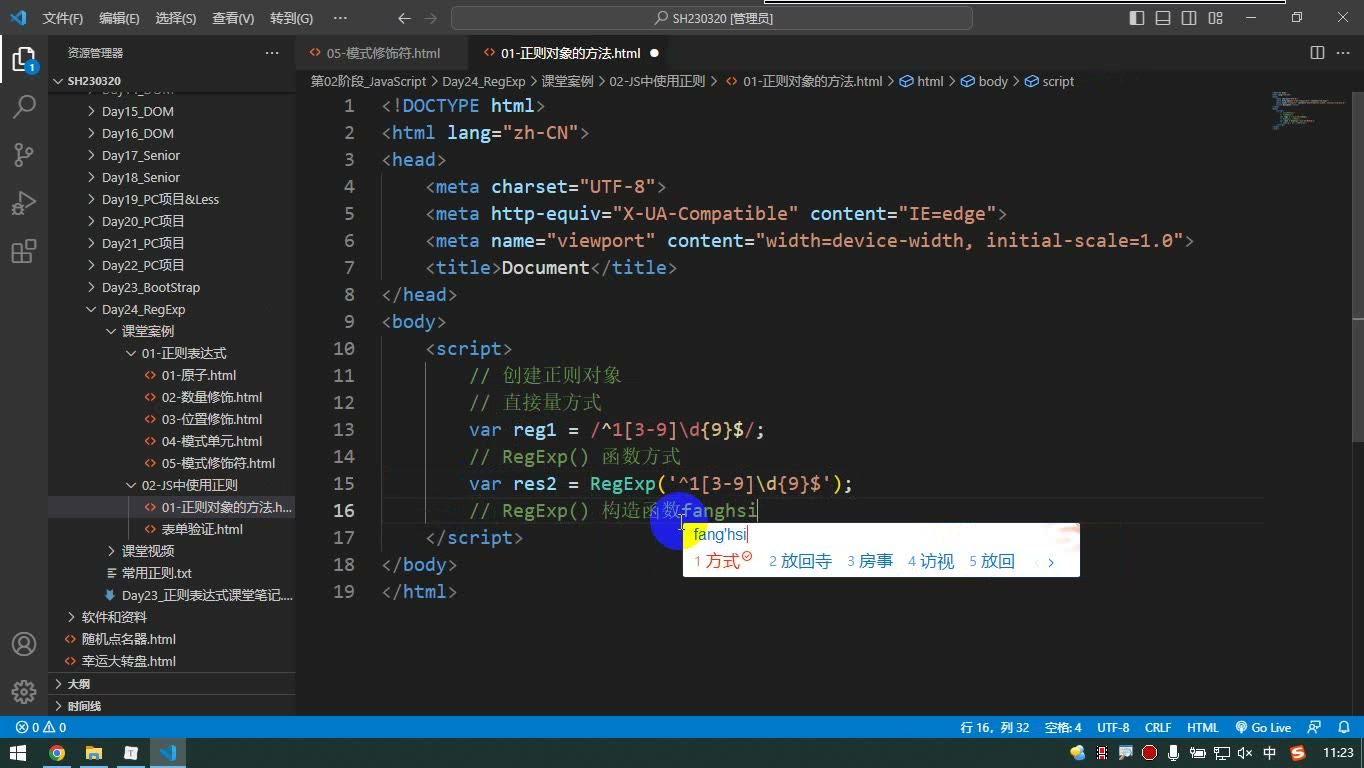The width and height of the screenshot is (1364, 768).
Task: Open the Explorer view in activity bar
Action: 24,60
